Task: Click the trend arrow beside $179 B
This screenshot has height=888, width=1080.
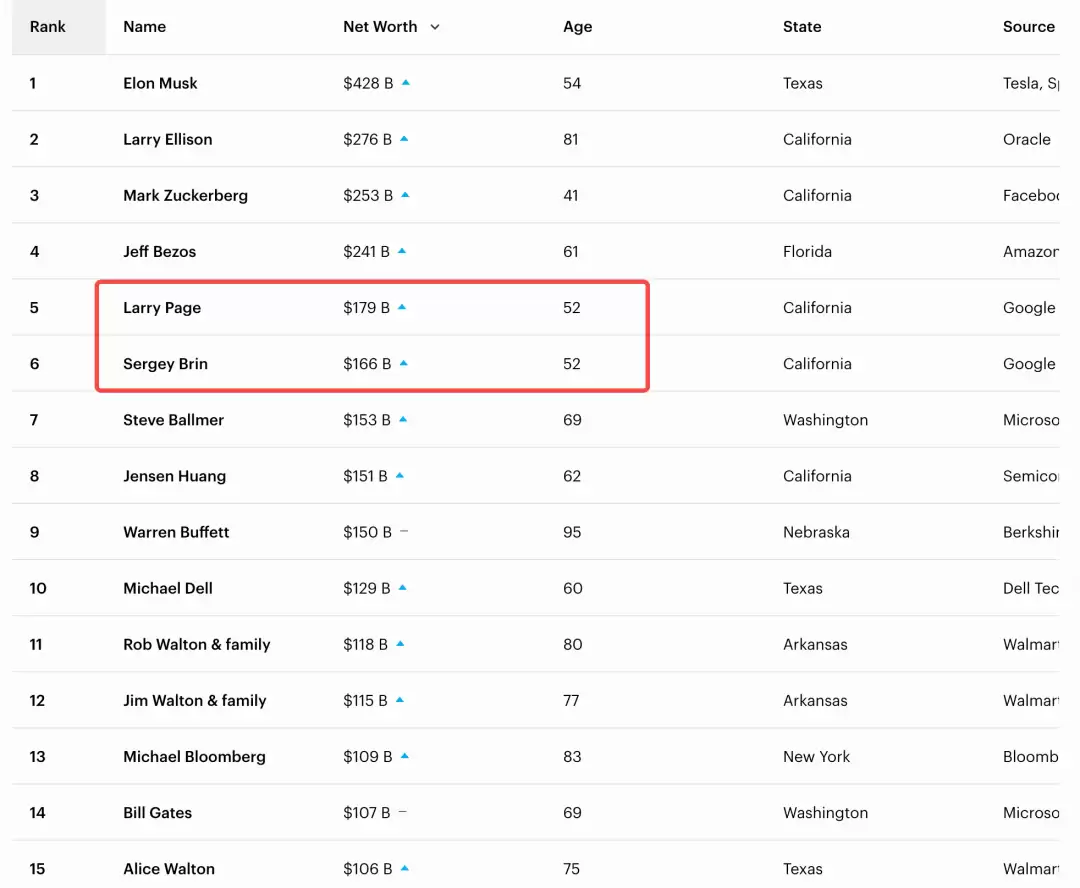Action: (x=402, y=307)
